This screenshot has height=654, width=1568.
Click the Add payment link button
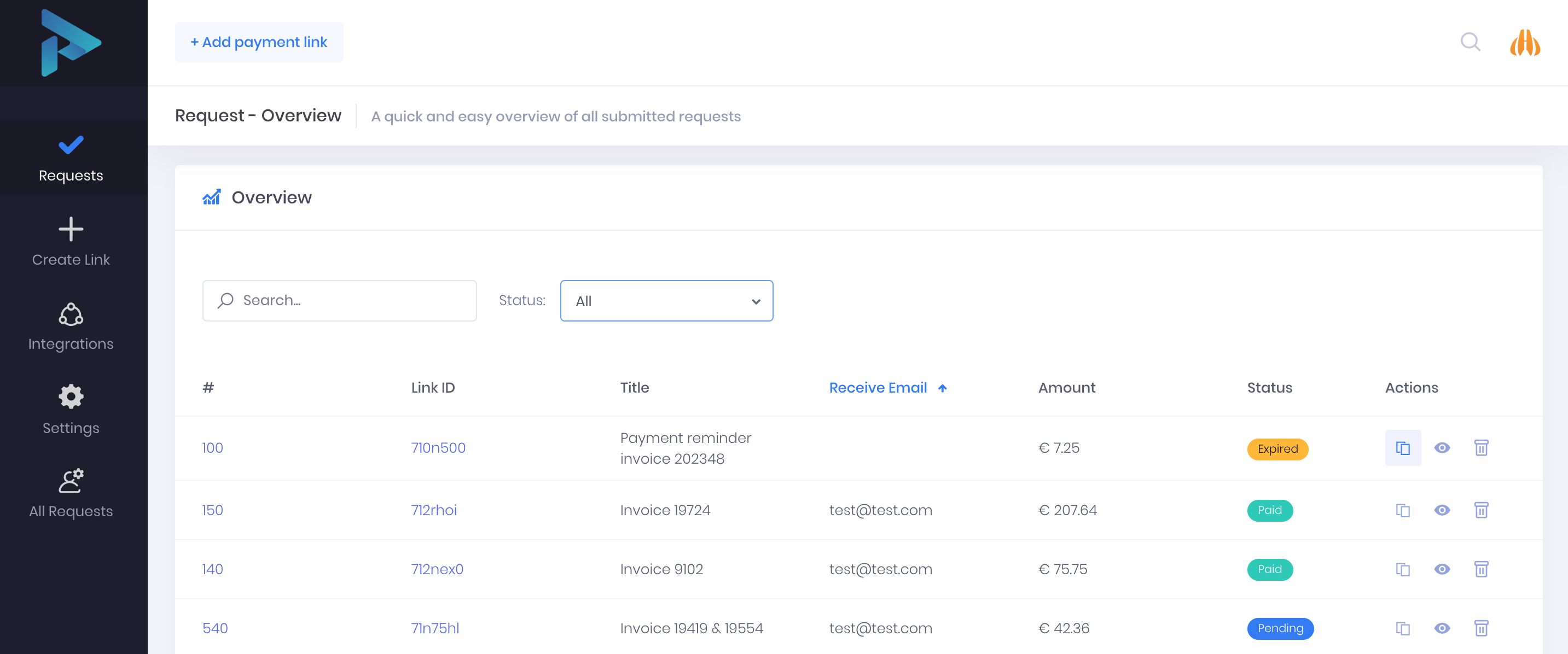point(259,42)
